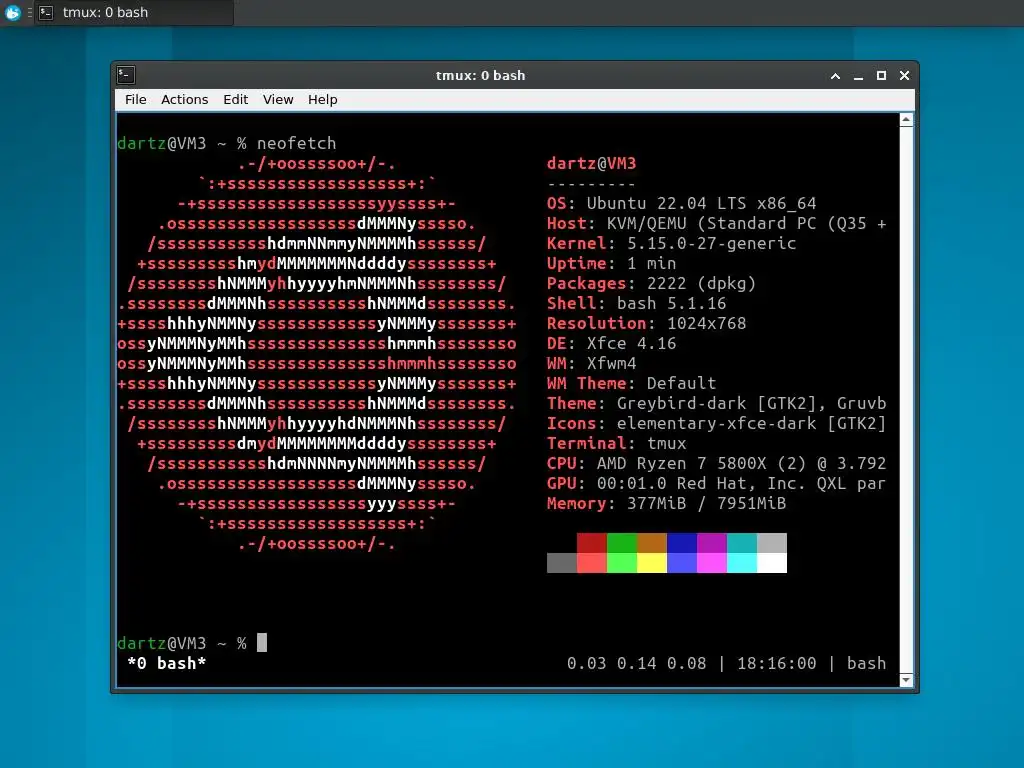1024x768 pixels.
Task: Close the tmux terminal window
Action: pos(904,76)
